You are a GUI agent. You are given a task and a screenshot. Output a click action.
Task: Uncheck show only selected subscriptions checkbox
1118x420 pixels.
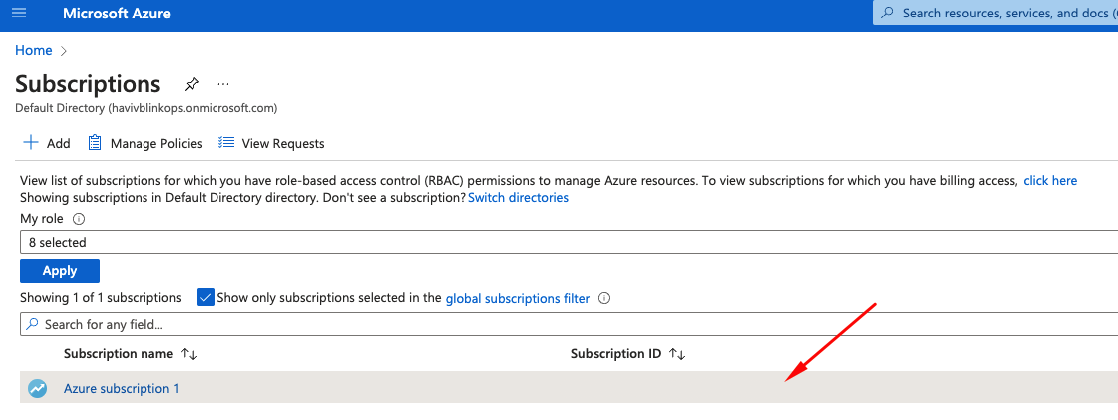[206, 297]
